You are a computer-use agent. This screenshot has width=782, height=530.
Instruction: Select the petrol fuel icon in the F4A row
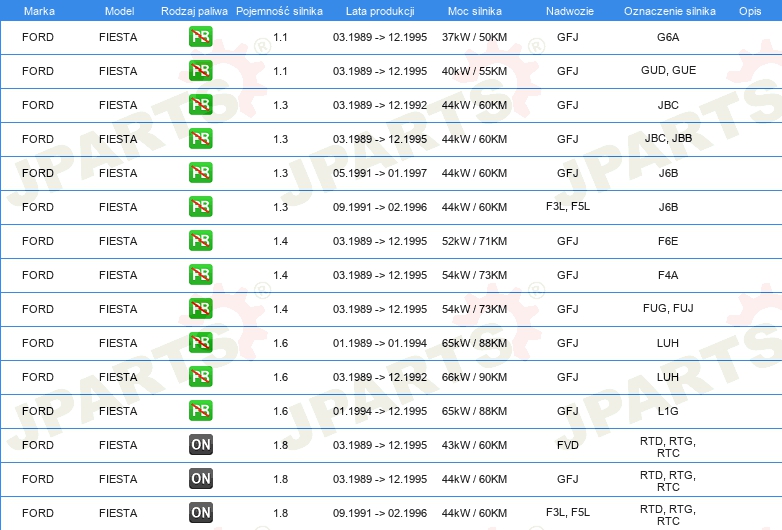pyautogui.click(x=200, y=274)
